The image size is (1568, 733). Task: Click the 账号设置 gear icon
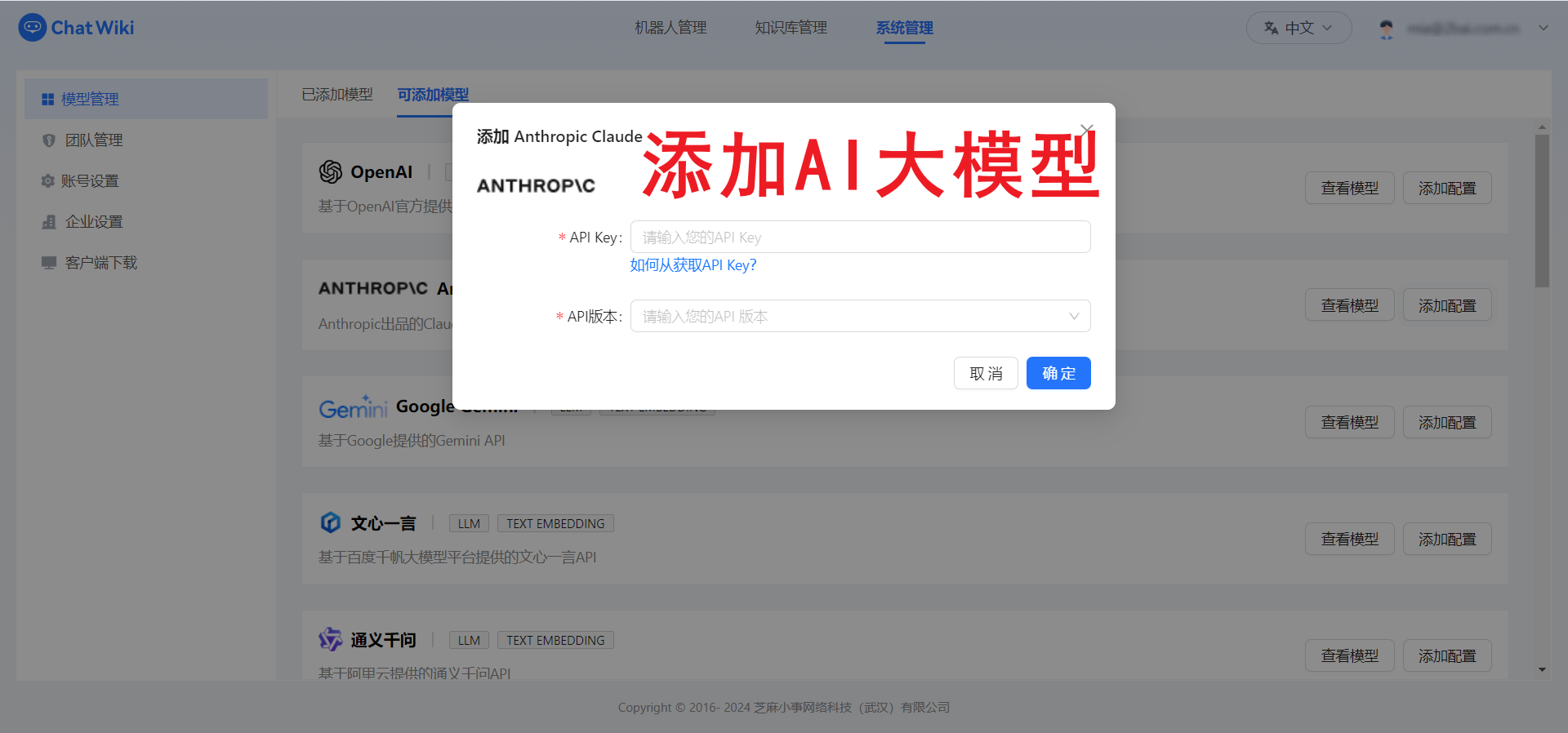[x=48, y=181]
